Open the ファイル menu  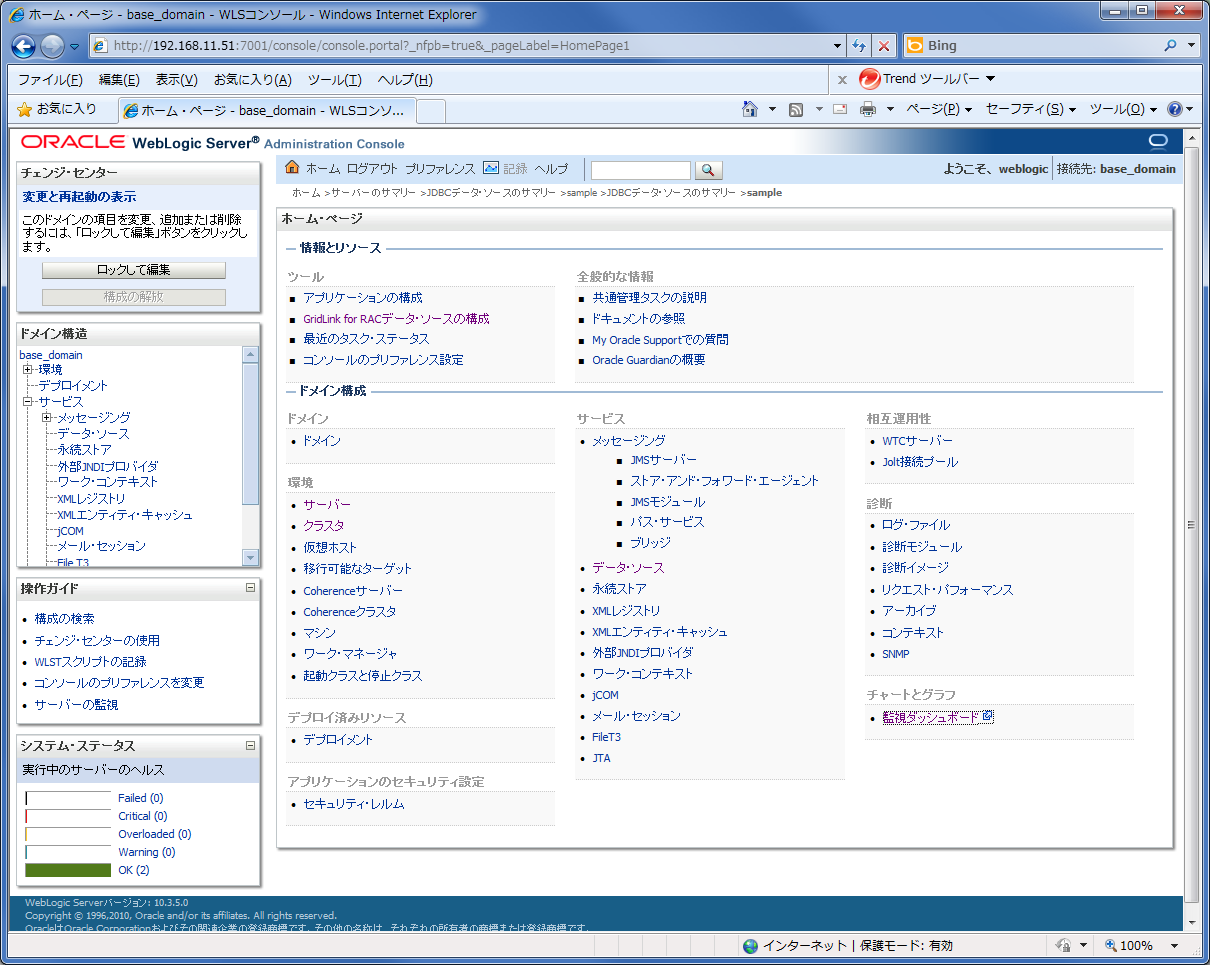pos(50,80)
